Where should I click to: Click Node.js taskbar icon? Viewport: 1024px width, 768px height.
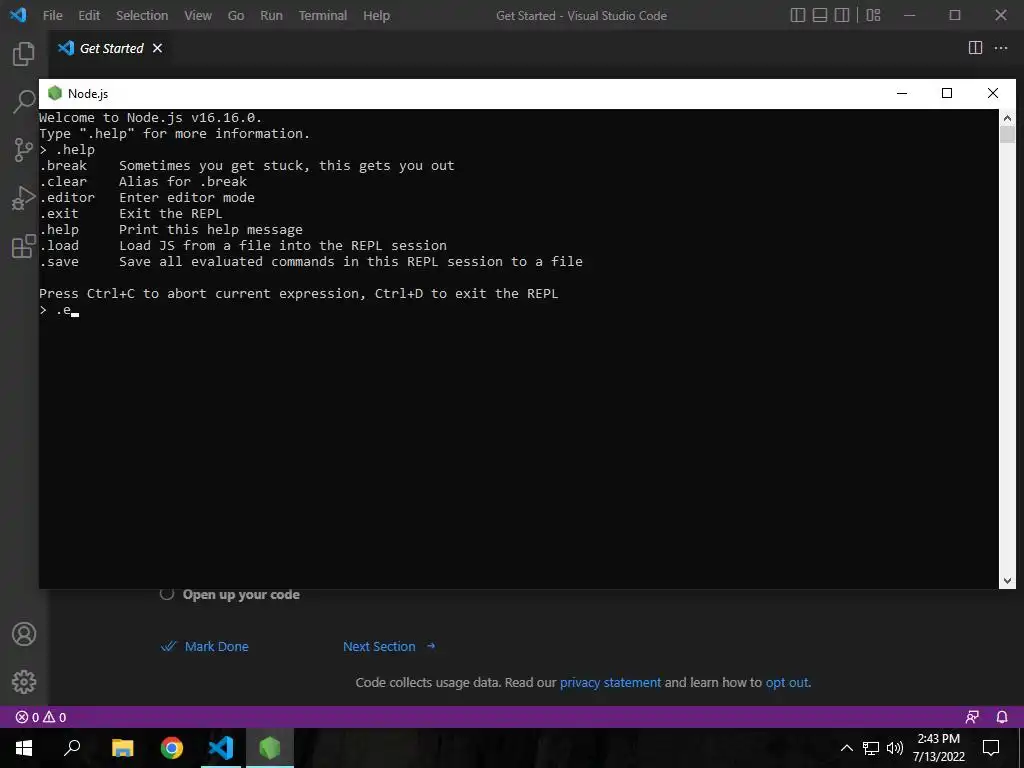[270, 748]
